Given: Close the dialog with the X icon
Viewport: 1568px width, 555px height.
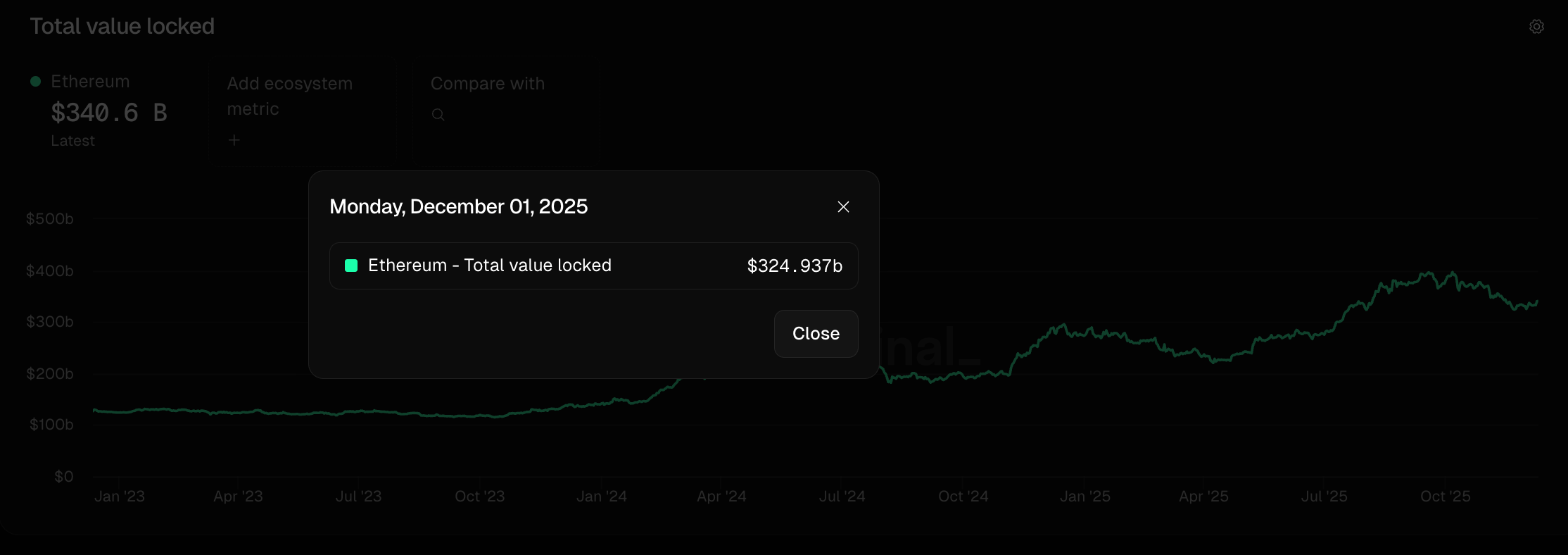Looking at the screenshot, I should point(843,207).
